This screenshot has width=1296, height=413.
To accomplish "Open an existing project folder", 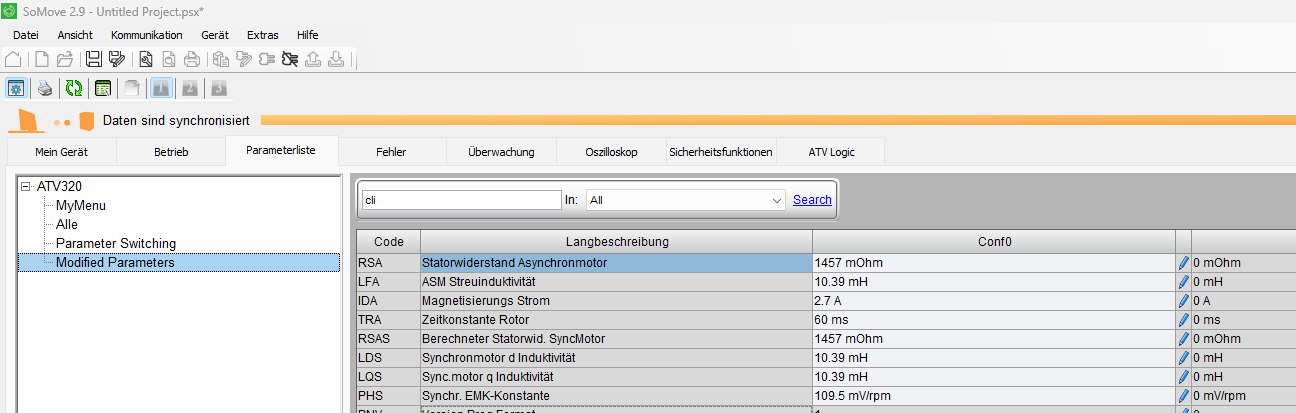I will 64,59.
